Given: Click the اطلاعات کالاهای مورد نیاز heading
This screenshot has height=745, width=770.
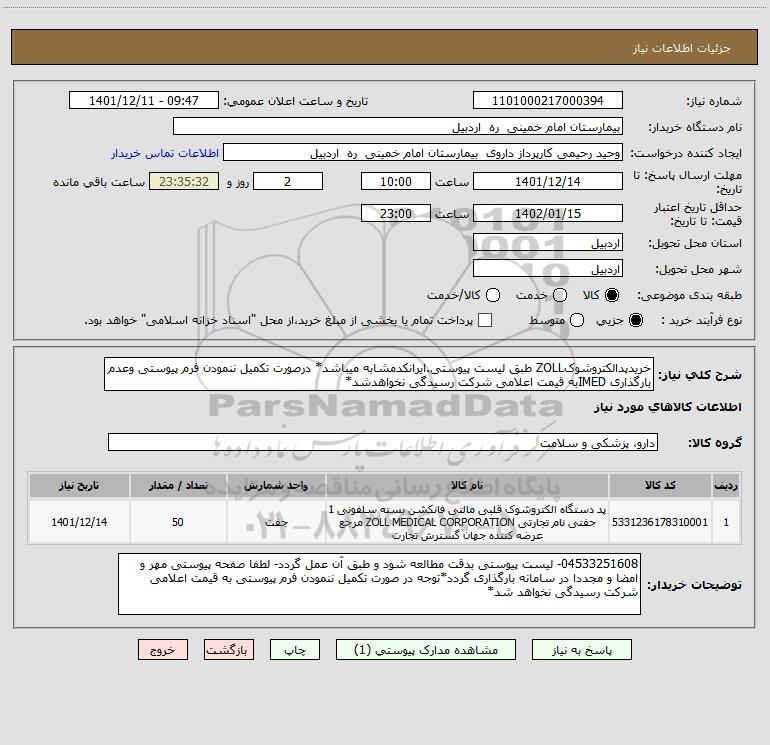Looking at the screenshot, I should click(x=667, y=407).
